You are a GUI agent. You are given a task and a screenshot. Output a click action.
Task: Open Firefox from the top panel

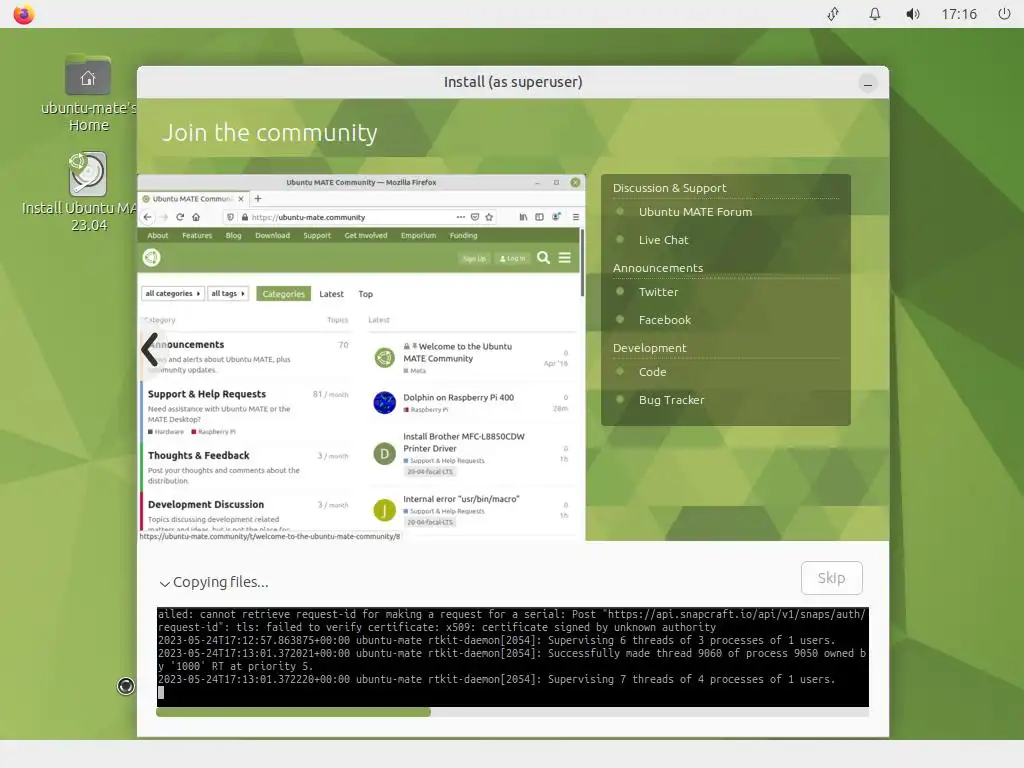click(24, 14)
